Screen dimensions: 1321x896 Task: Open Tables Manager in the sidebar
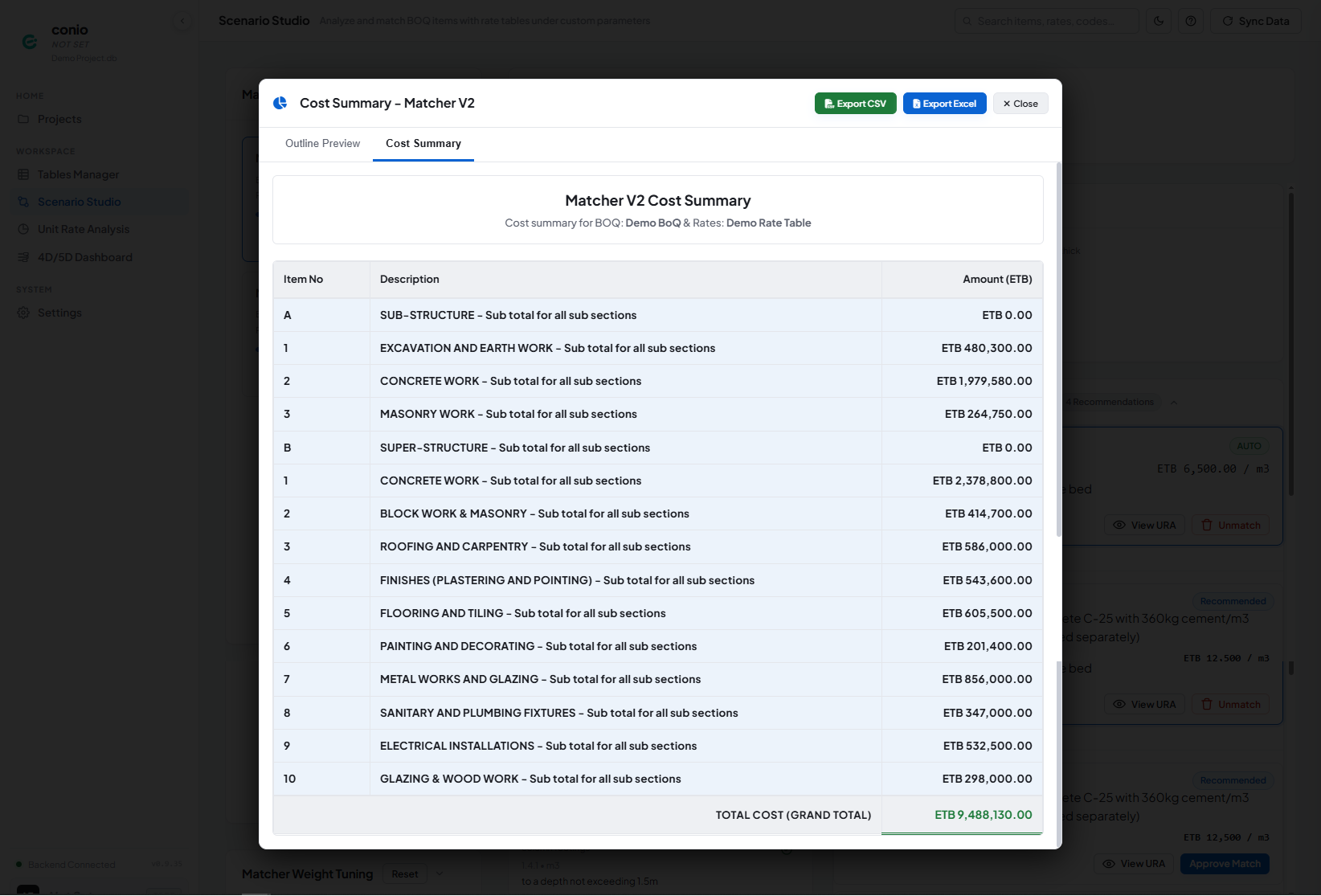click(100, 174)
